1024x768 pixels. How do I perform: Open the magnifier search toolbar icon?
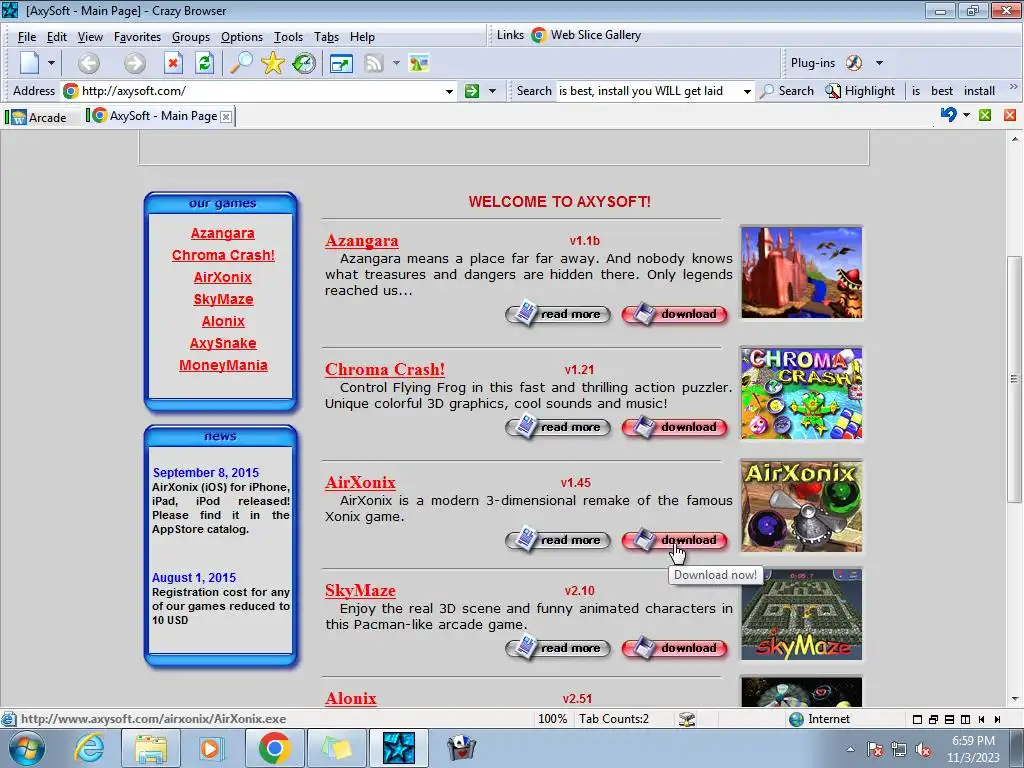[x=241, y=63]
